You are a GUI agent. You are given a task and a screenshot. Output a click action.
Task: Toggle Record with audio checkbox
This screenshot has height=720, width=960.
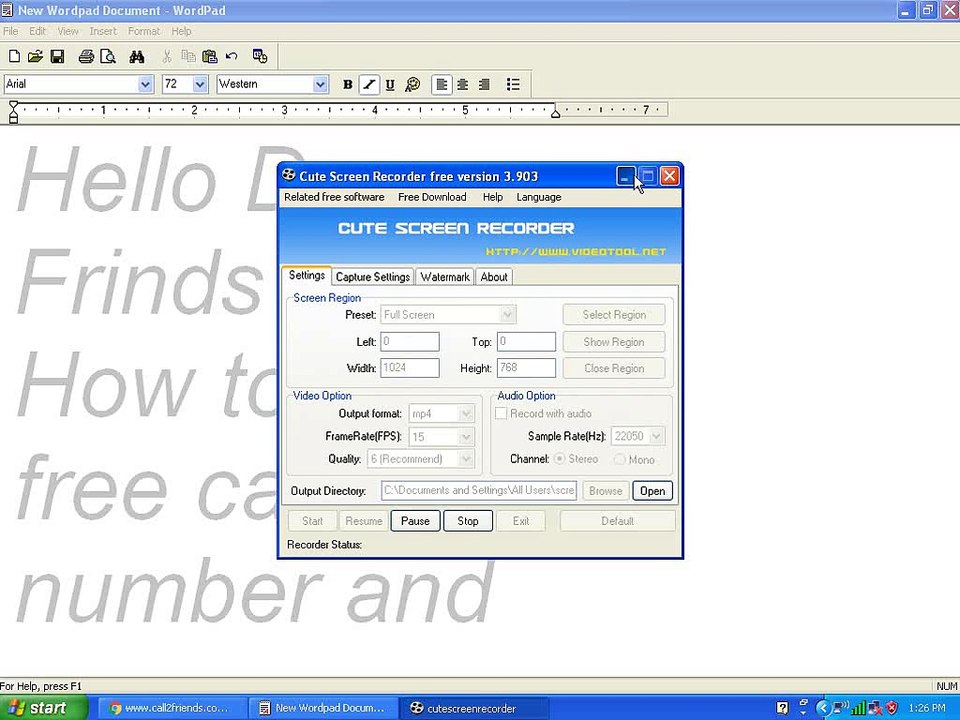click(501, 413)
